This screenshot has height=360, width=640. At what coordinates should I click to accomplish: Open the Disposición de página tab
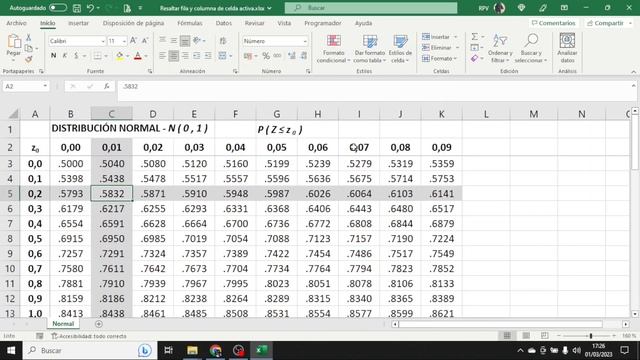[133, 23]
